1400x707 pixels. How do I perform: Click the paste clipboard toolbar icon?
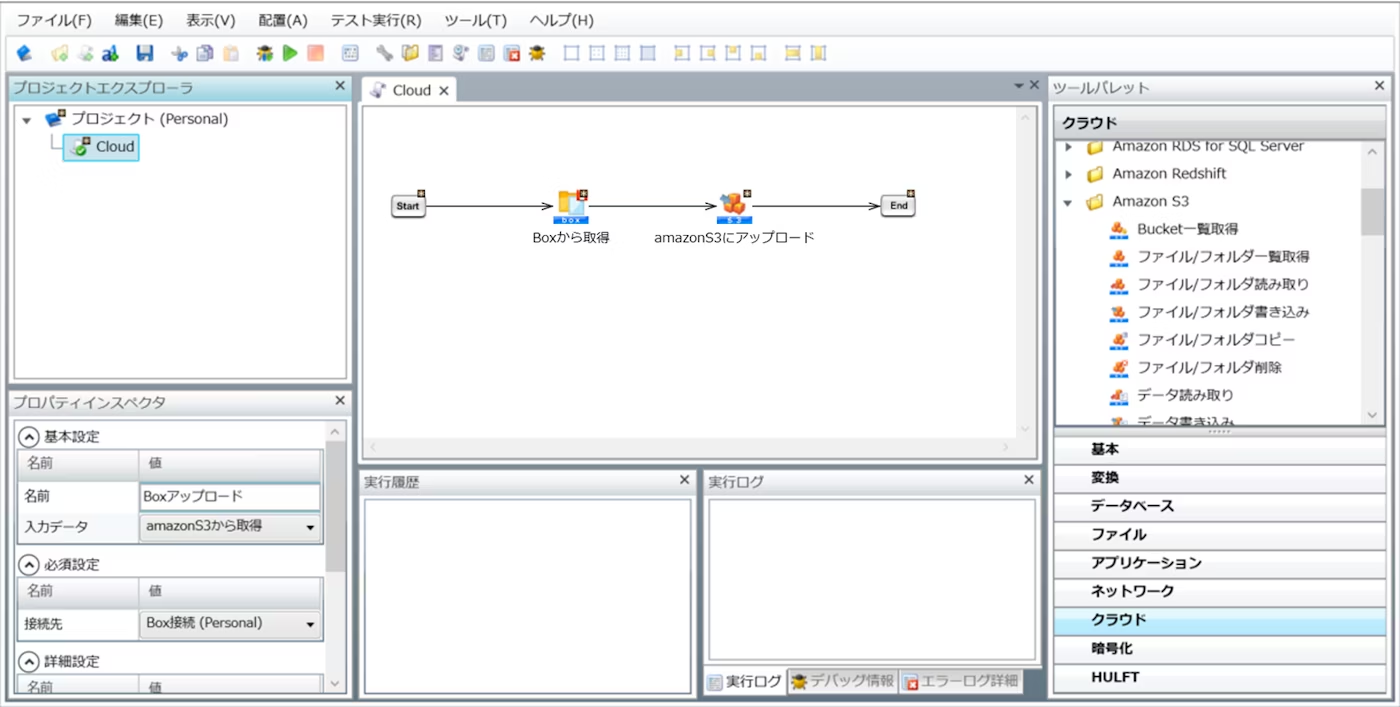click(x=231, y=53)
